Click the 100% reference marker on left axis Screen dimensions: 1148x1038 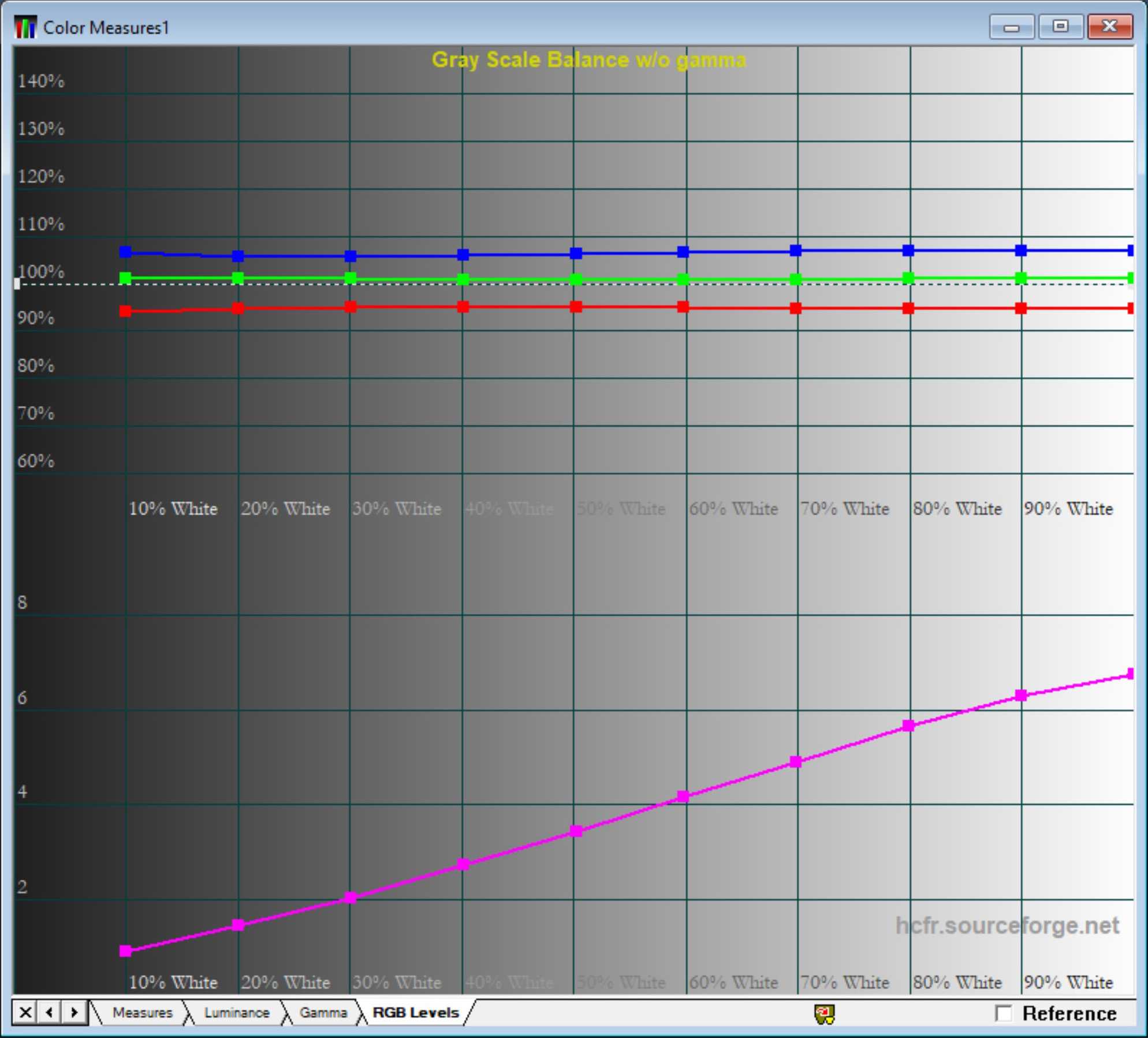click(x=17, y=284)
